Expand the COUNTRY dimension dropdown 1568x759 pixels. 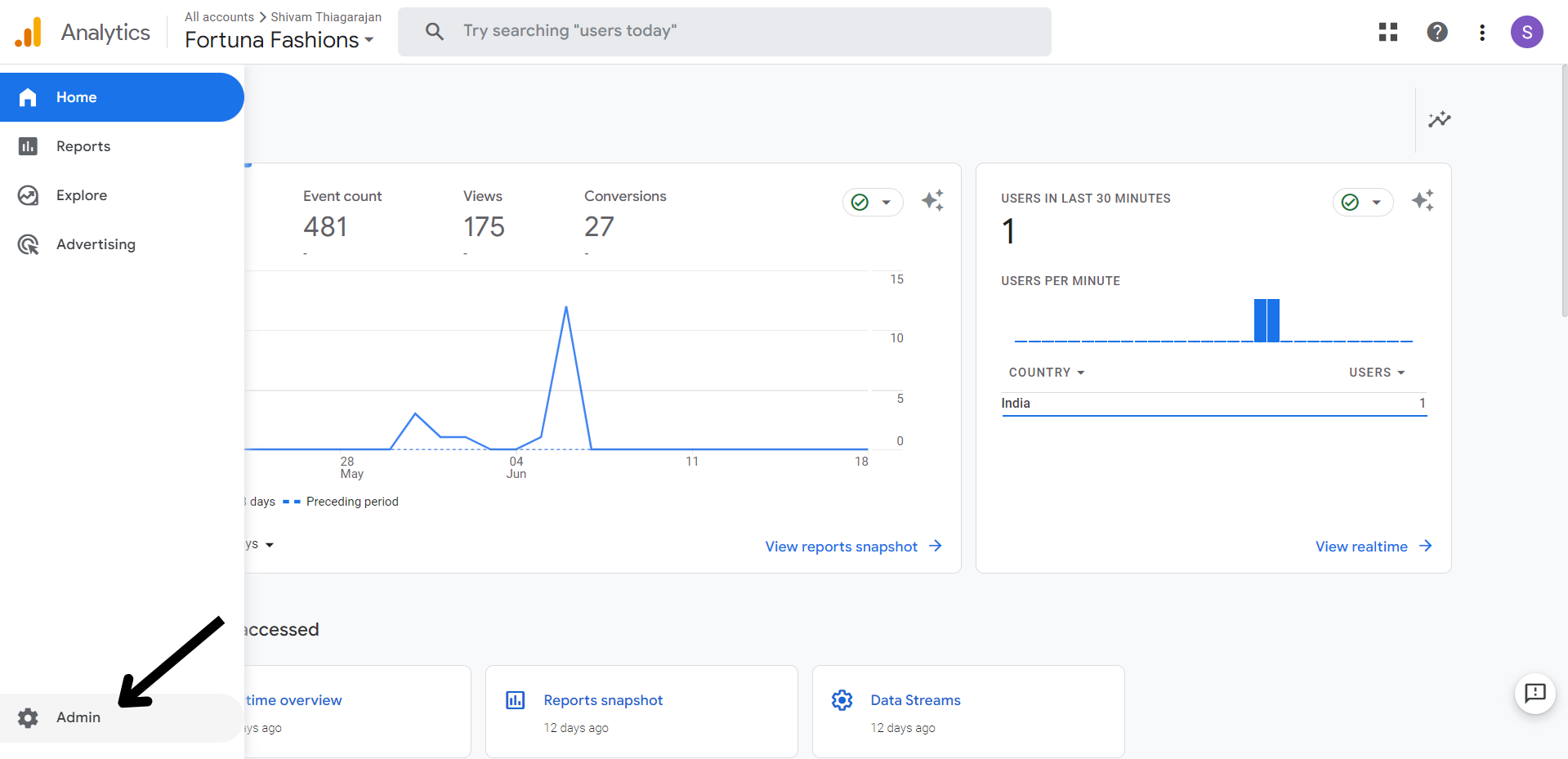(x=1046, y=373)
